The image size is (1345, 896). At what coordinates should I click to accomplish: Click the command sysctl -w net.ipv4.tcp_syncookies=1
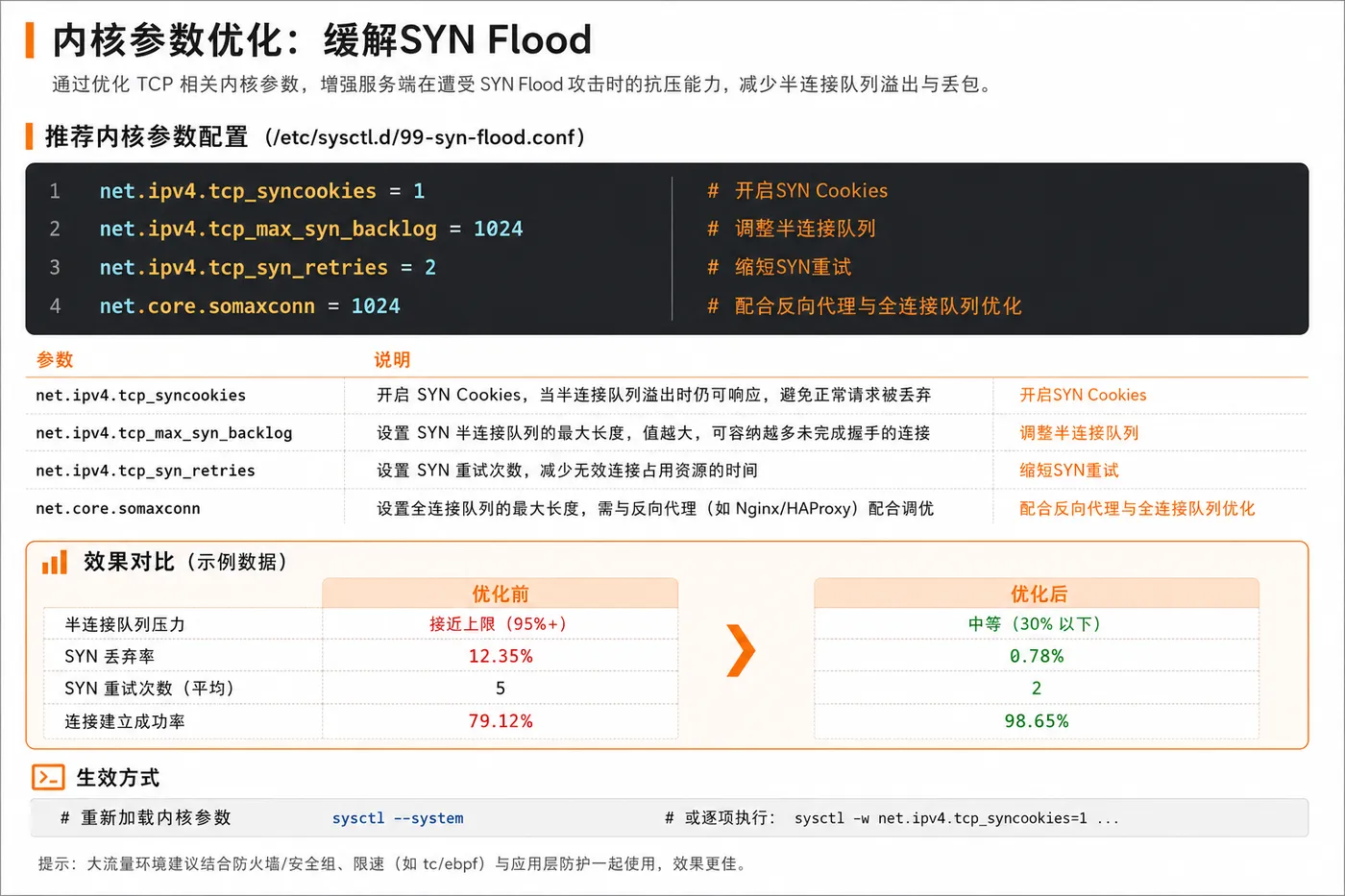coord(941,818)
